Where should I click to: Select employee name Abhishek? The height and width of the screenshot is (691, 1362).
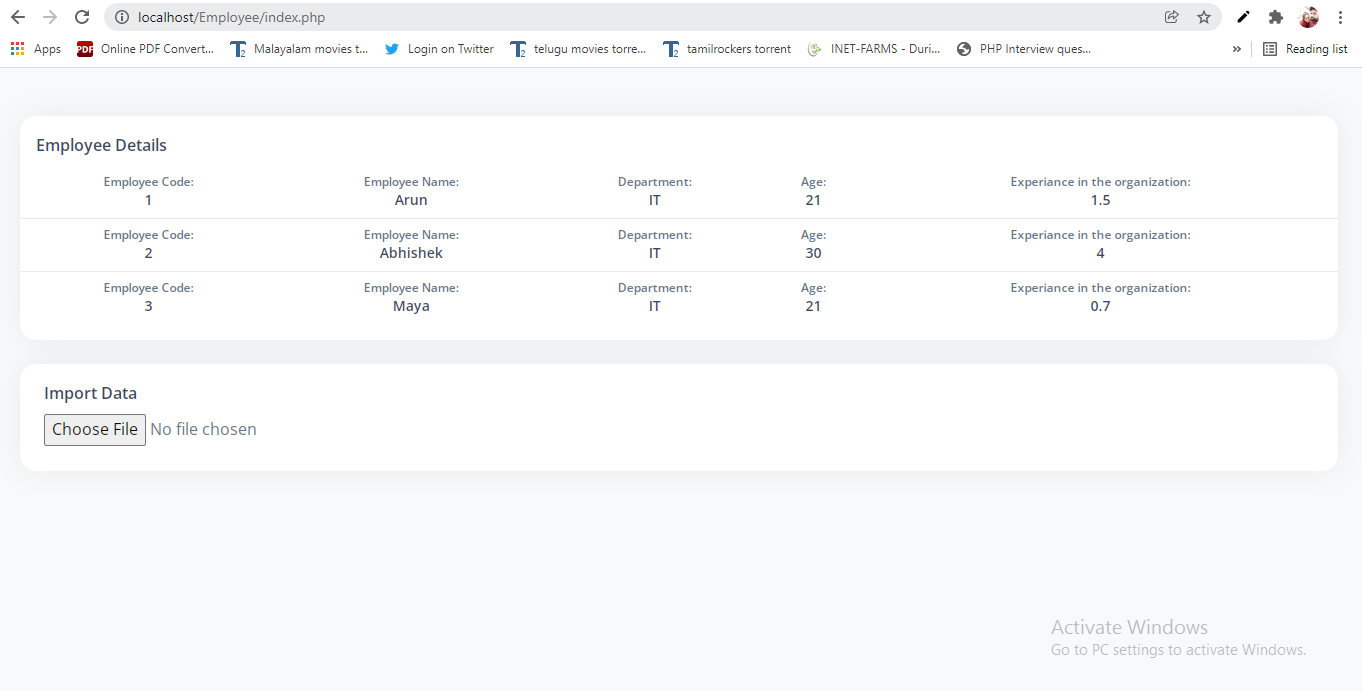(x=411, y=253)
